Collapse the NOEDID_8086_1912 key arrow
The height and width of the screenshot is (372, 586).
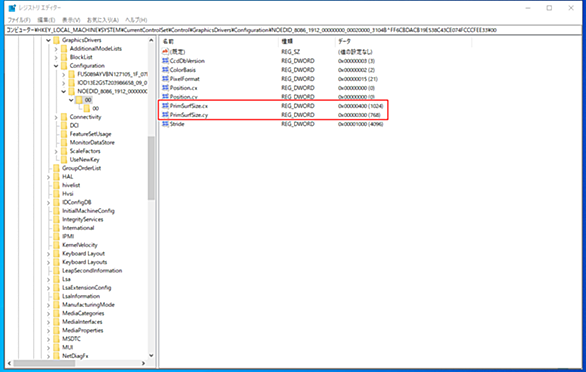click(64, 91)
